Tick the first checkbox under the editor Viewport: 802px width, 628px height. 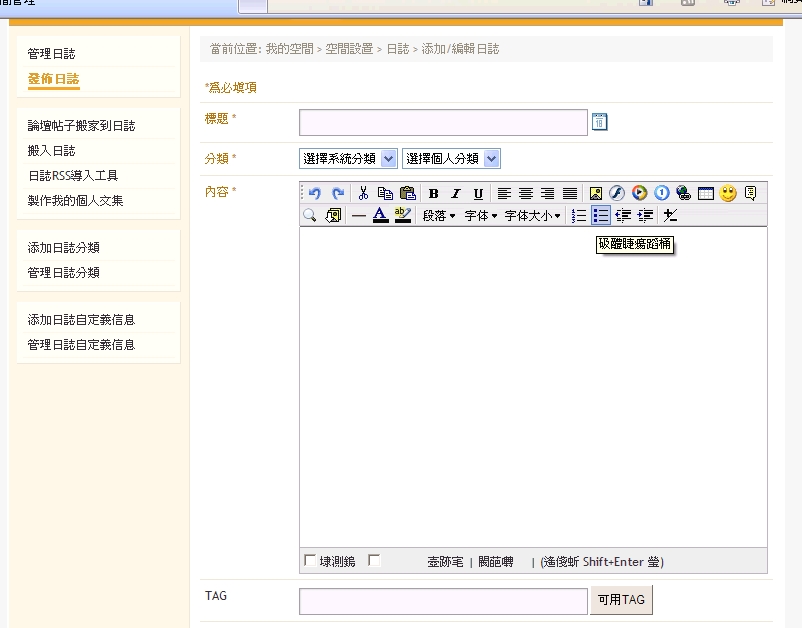pos(310,560)
